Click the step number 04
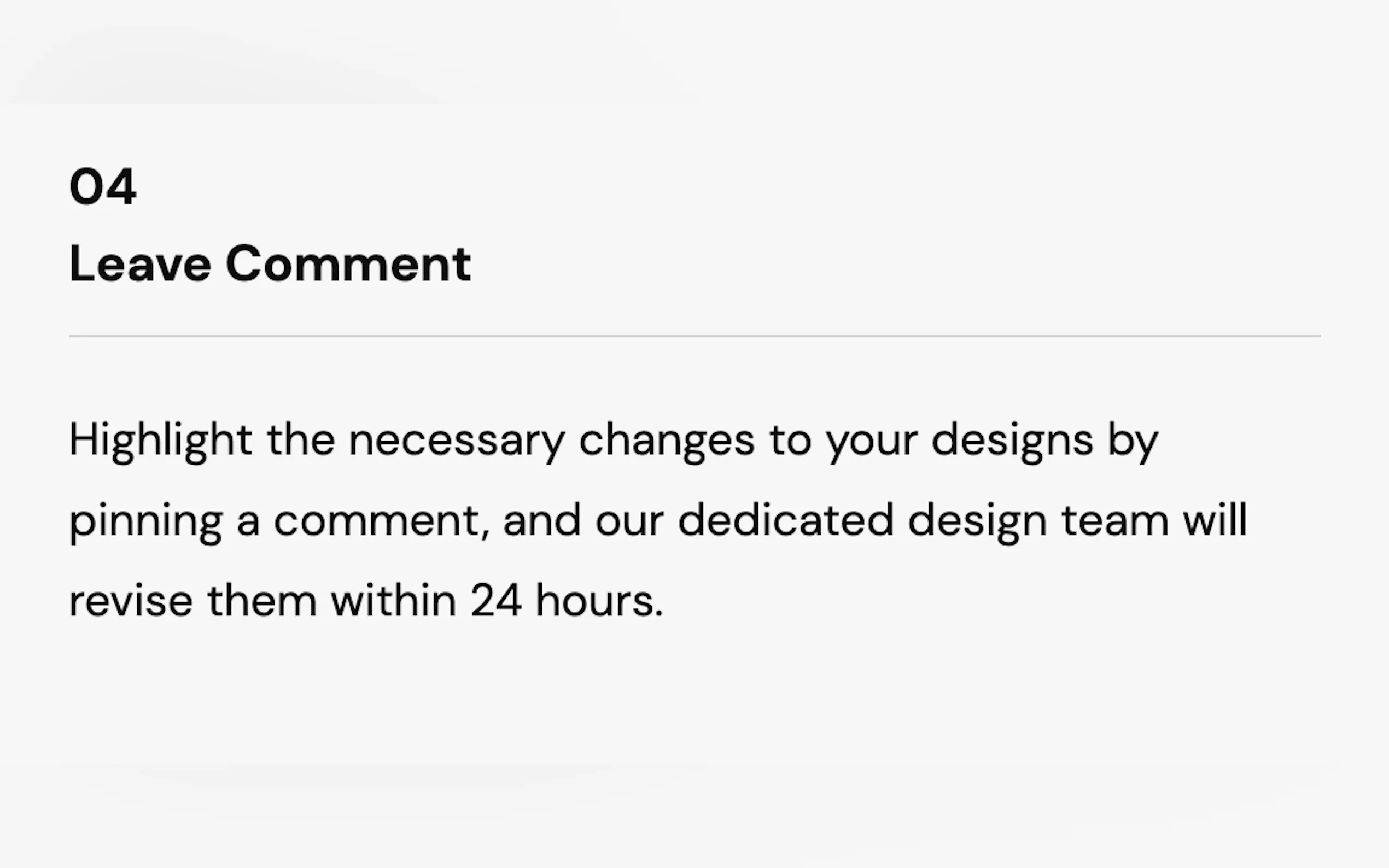This screenshot has width=1389, height=868. pyautogui.click(x=103, y=186)
